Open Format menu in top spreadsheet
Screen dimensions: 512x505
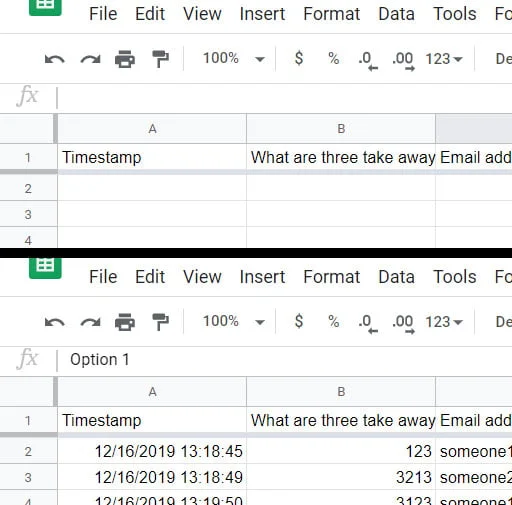pyautogui.click(x=332, y=14)
